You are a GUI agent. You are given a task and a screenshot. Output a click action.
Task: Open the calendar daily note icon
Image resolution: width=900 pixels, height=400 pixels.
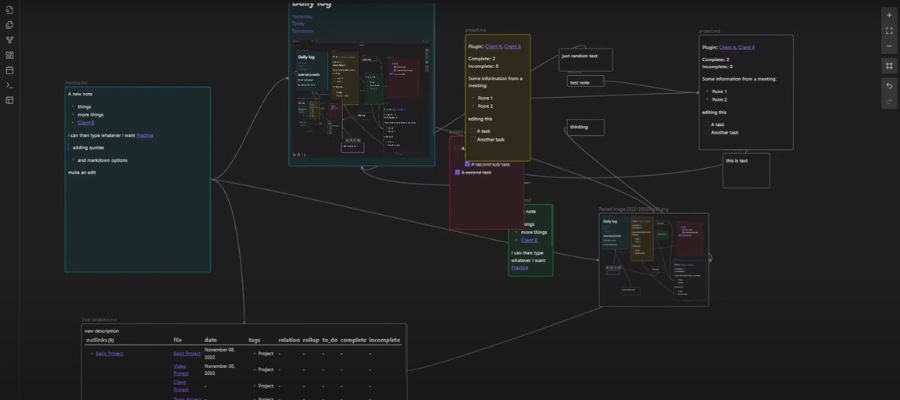(x=10, y=70)
